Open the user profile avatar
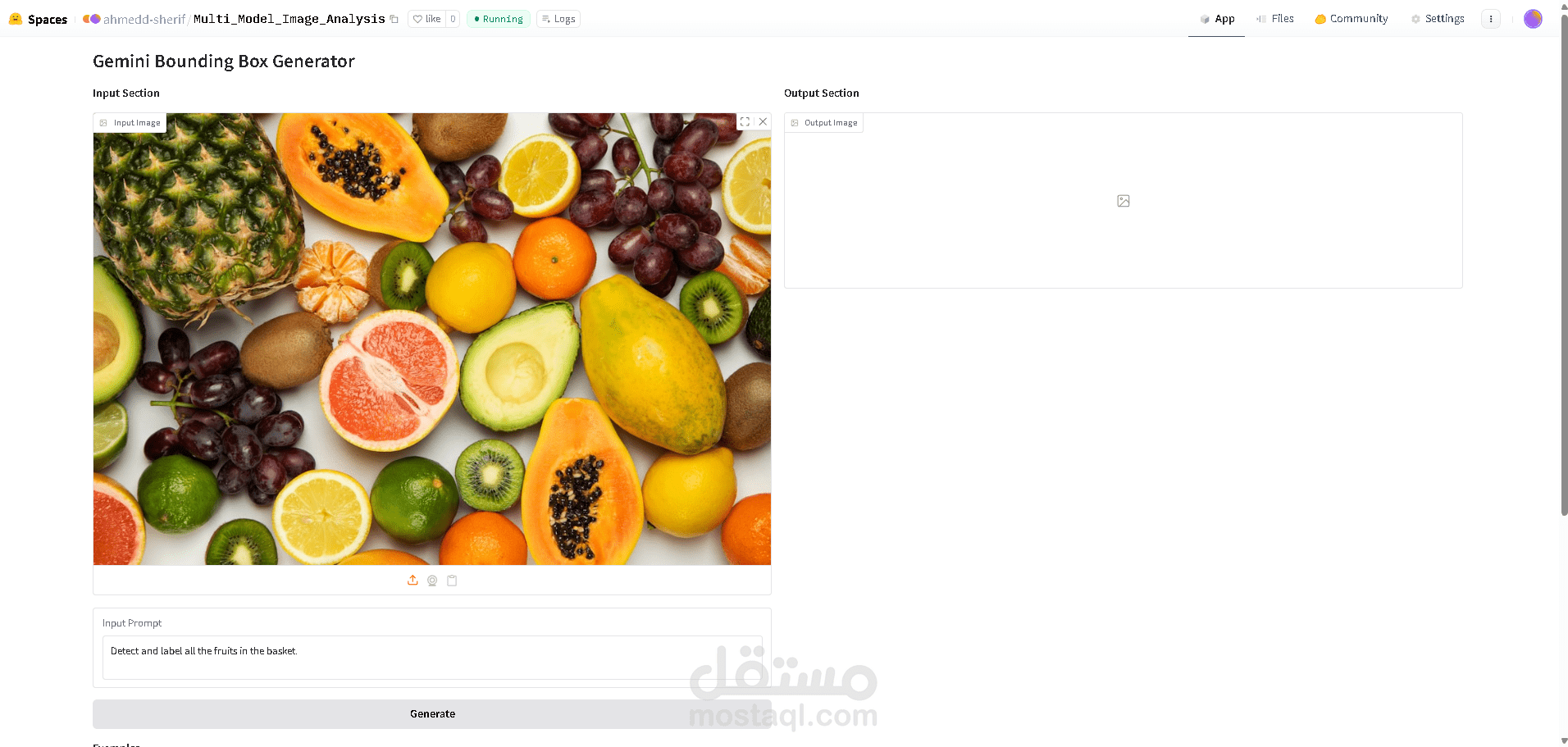 [x=1533, y=19]
